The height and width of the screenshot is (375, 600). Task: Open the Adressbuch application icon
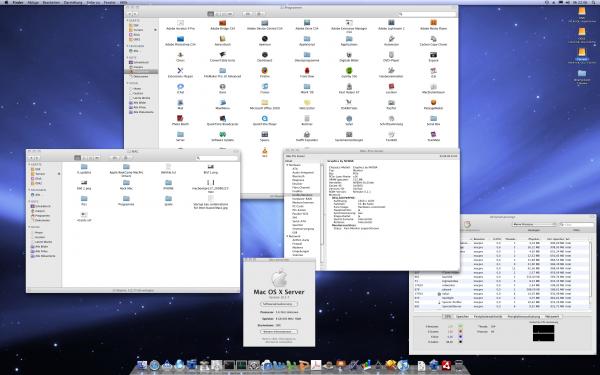(x=222, y=39)
